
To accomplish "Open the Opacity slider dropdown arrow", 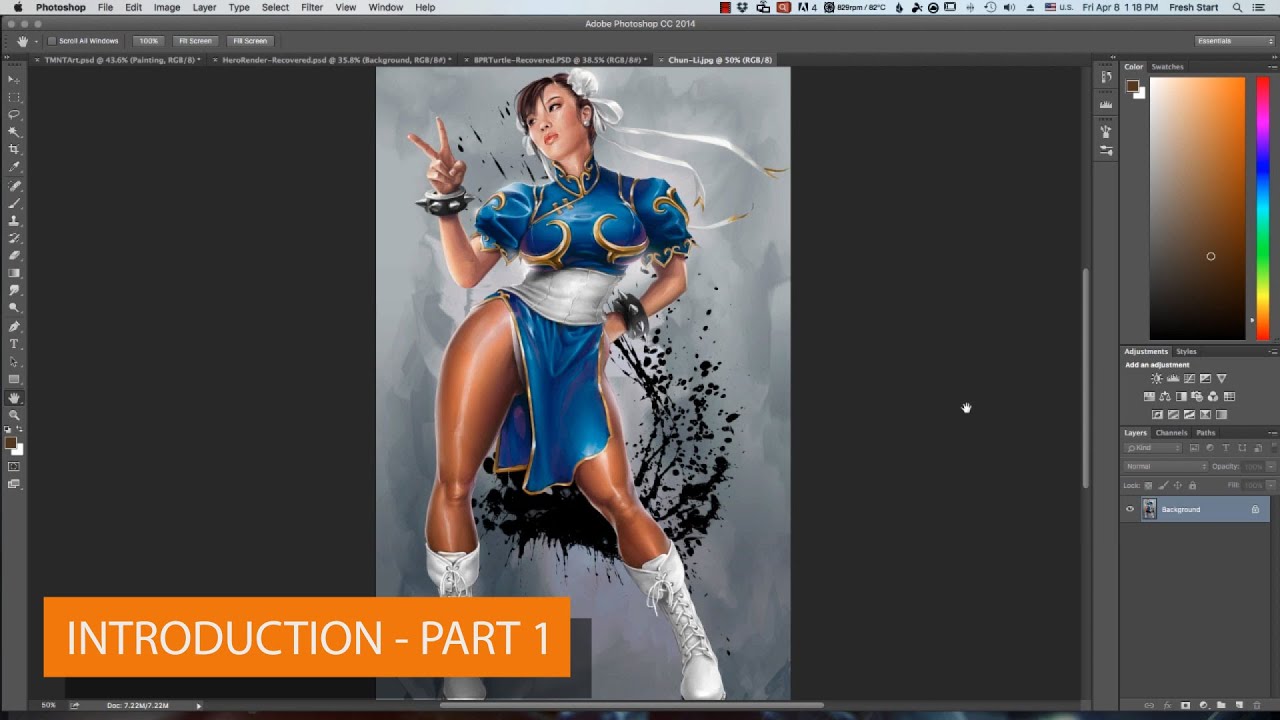I will pos(1271,467).
